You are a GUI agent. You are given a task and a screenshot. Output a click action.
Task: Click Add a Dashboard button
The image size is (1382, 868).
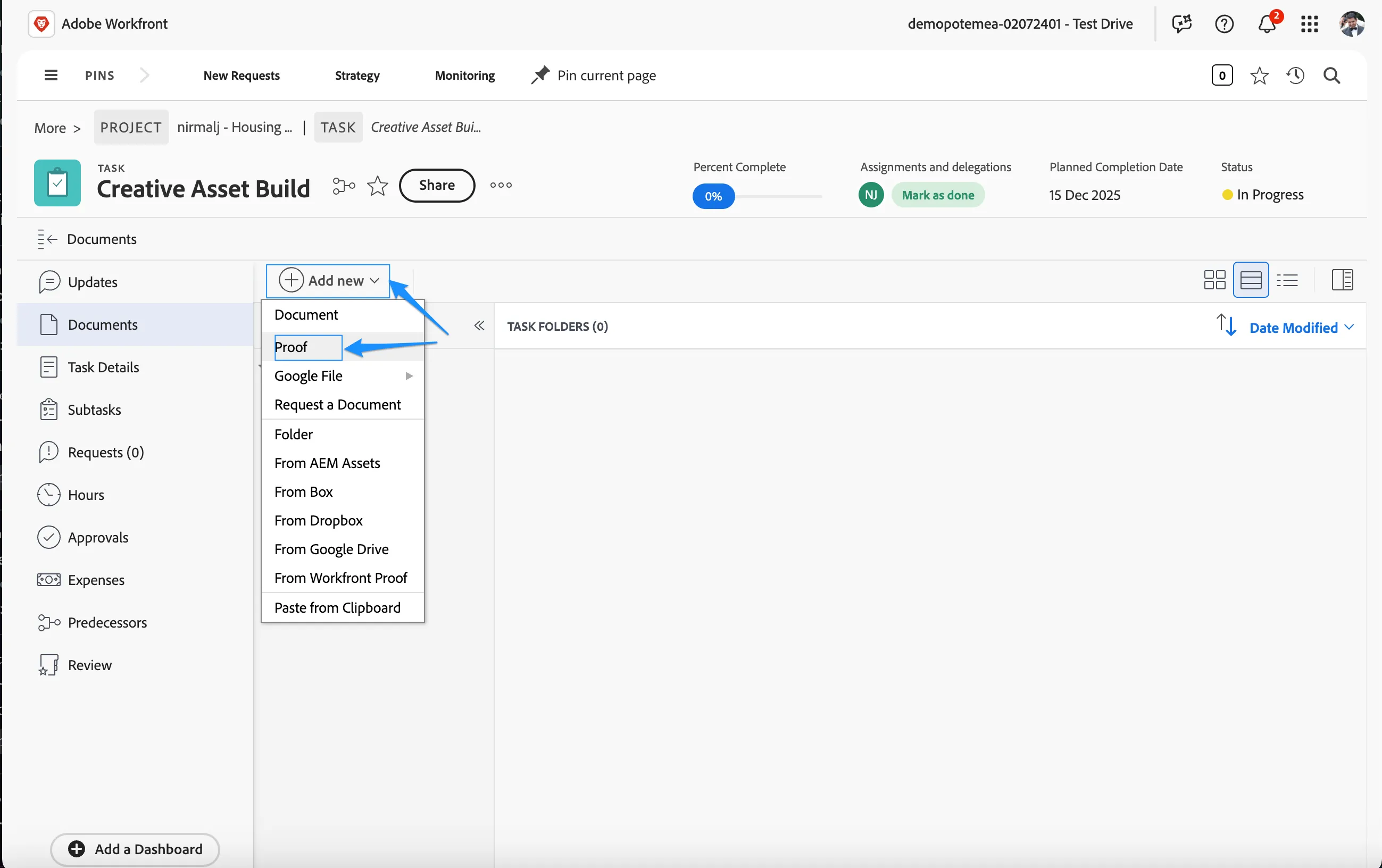coord(136,849)
